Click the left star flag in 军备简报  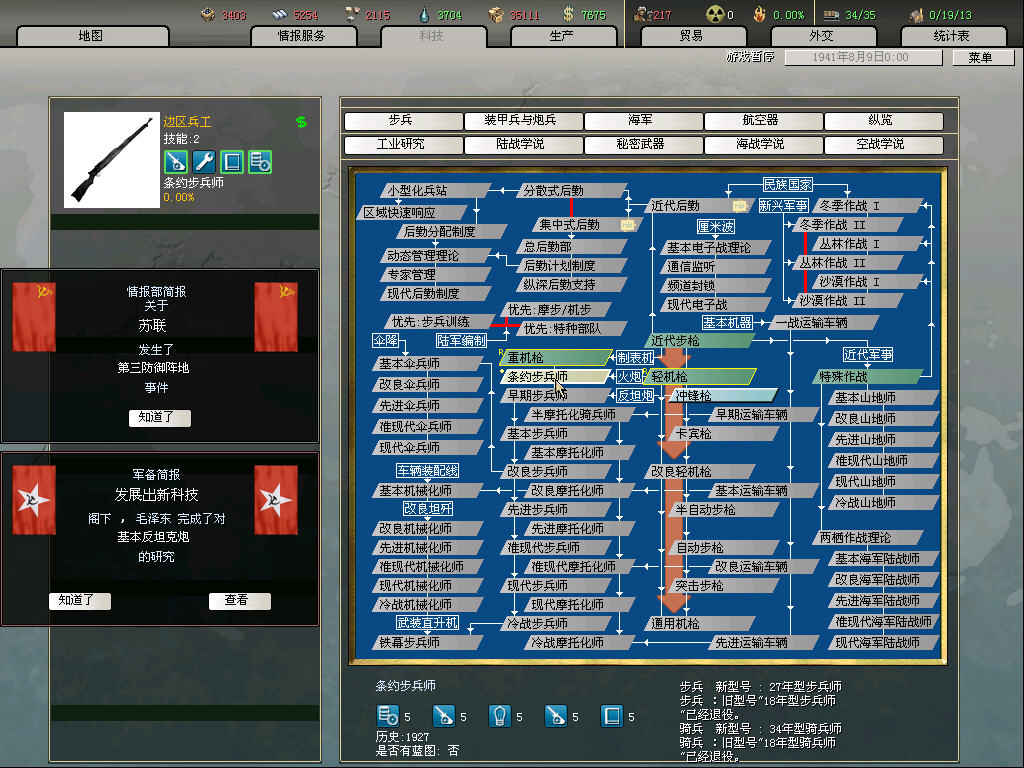pos(34,500)
